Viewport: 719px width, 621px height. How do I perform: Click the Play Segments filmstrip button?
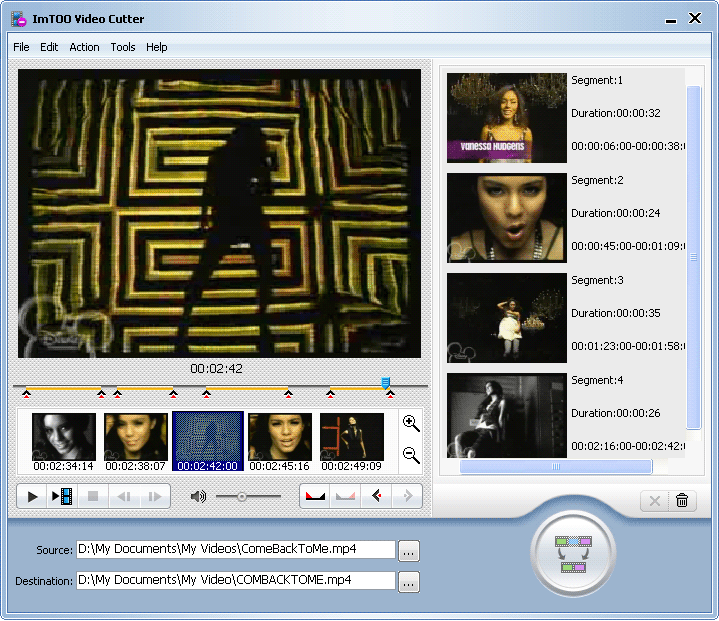(62, 496)
